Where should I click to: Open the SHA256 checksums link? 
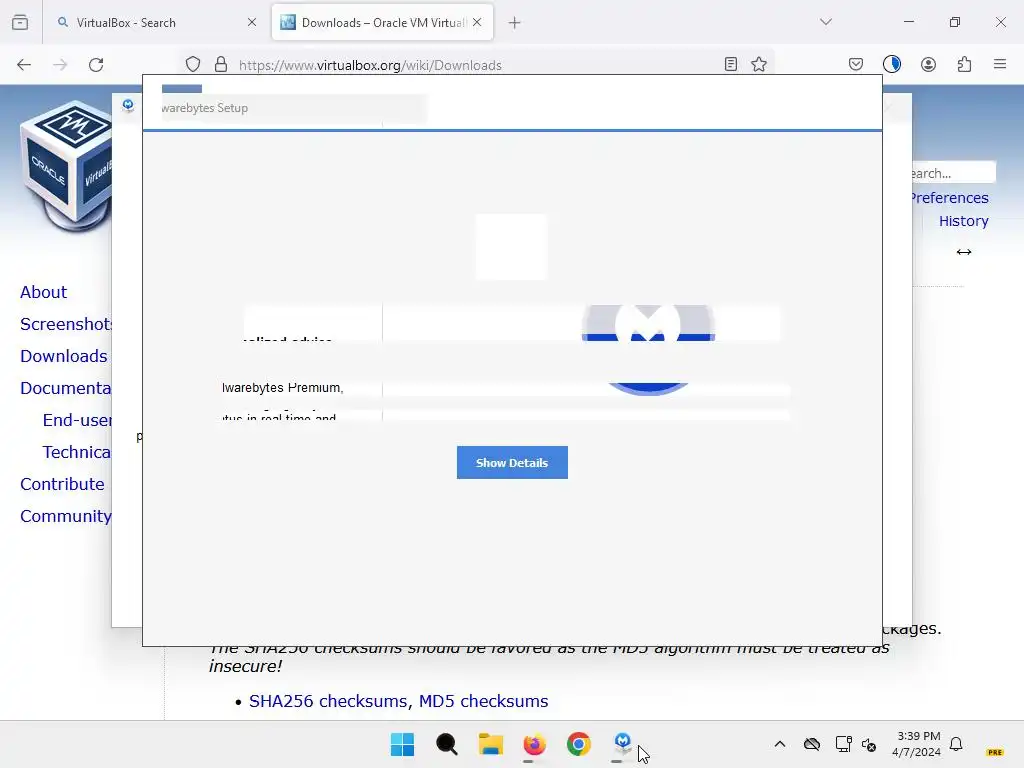[328, 701]
